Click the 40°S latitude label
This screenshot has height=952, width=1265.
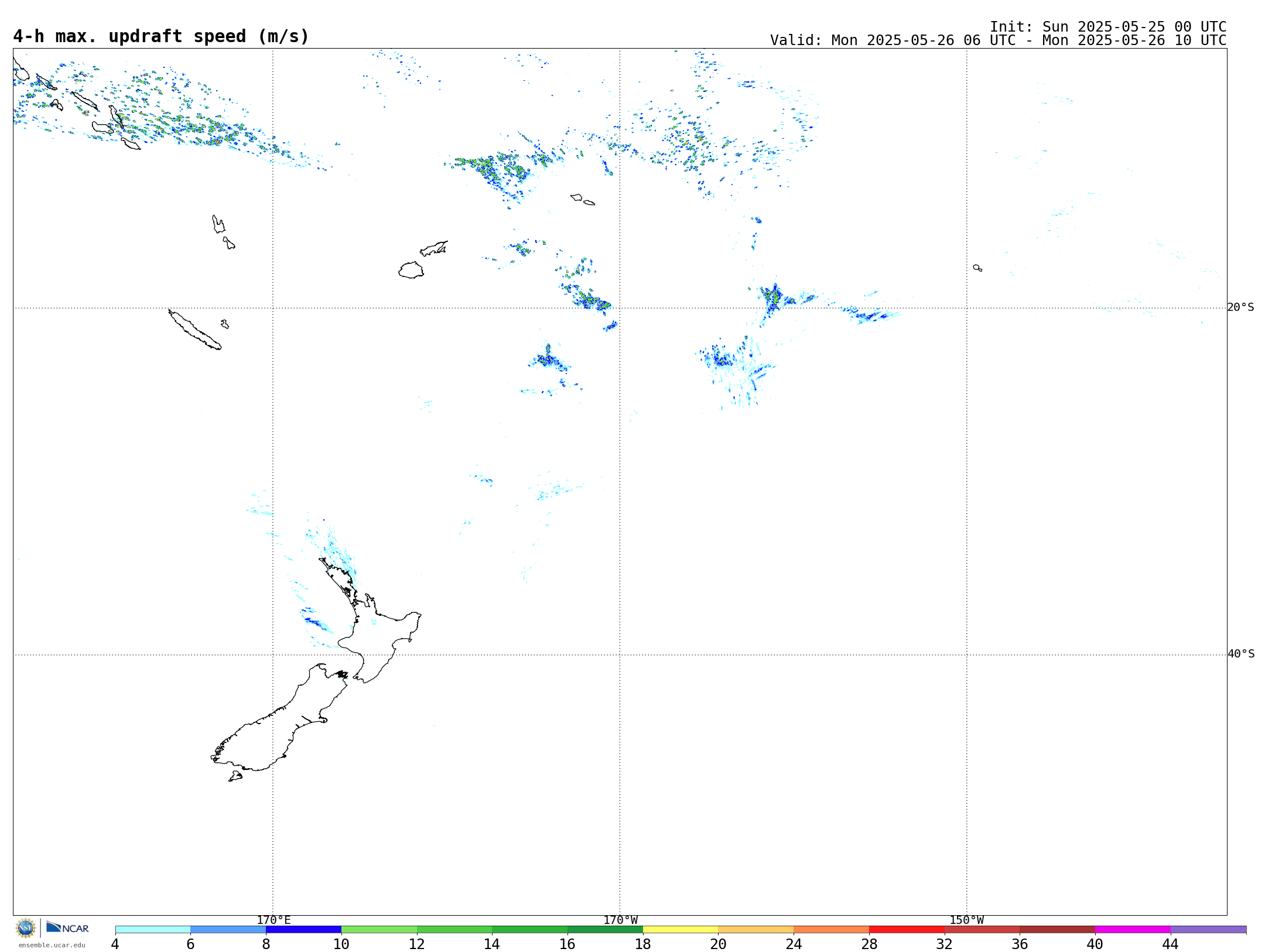1241,654
